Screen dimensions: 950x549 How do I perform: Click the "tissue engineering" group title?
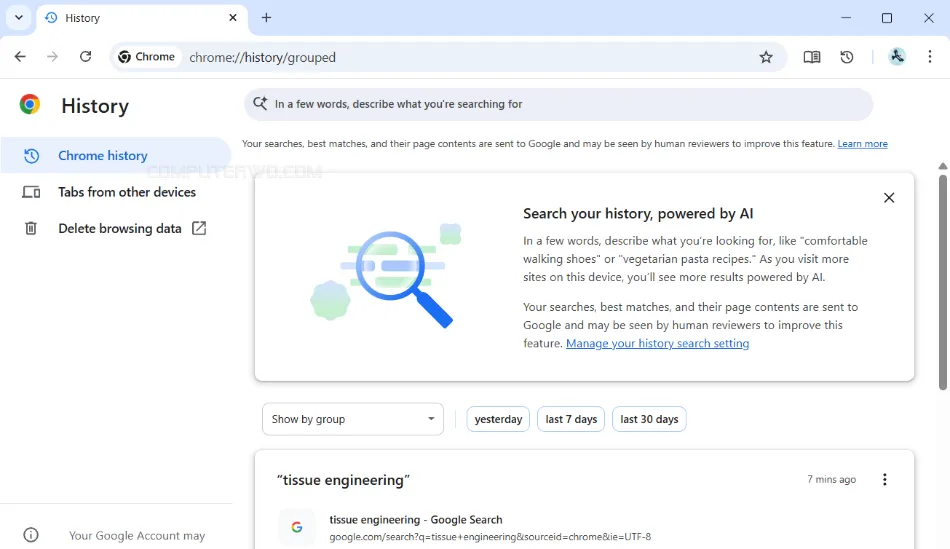click(344, 481)
